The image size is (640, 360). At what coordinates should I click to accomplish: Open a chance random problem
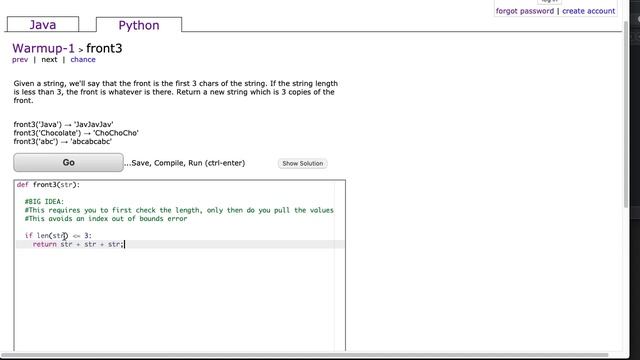tap(83, 60)
